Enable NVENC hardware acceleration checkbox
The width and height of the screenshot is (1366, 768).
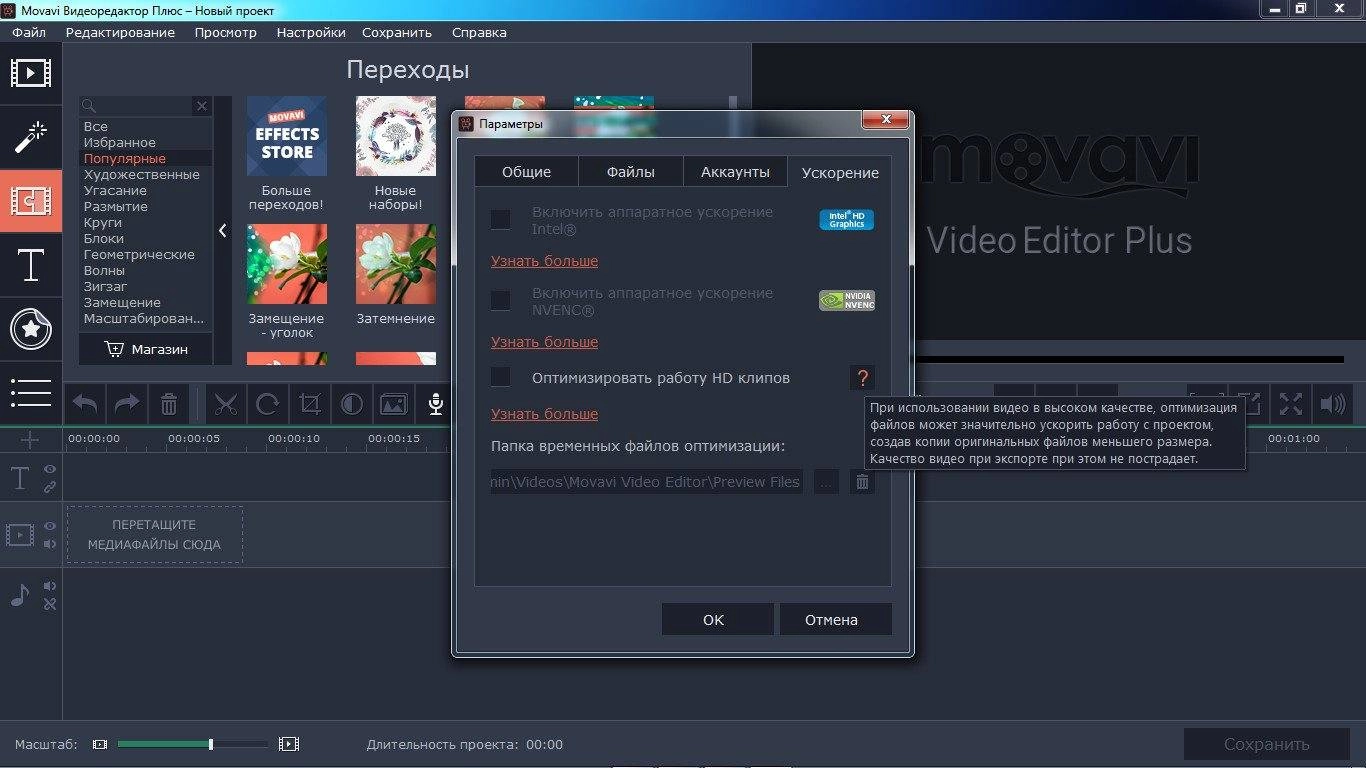pos(500,300)
